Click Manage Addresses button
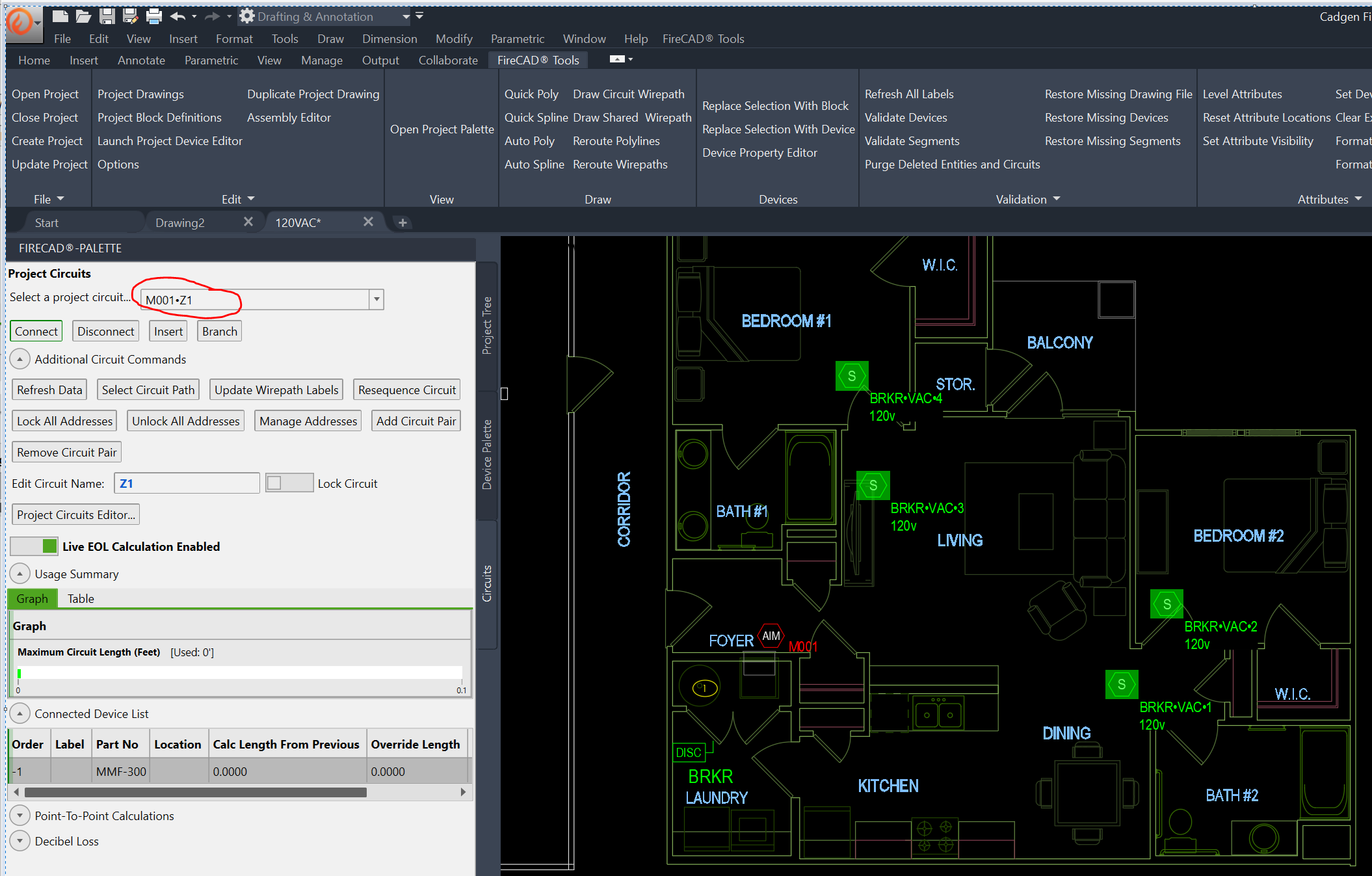 308,421
